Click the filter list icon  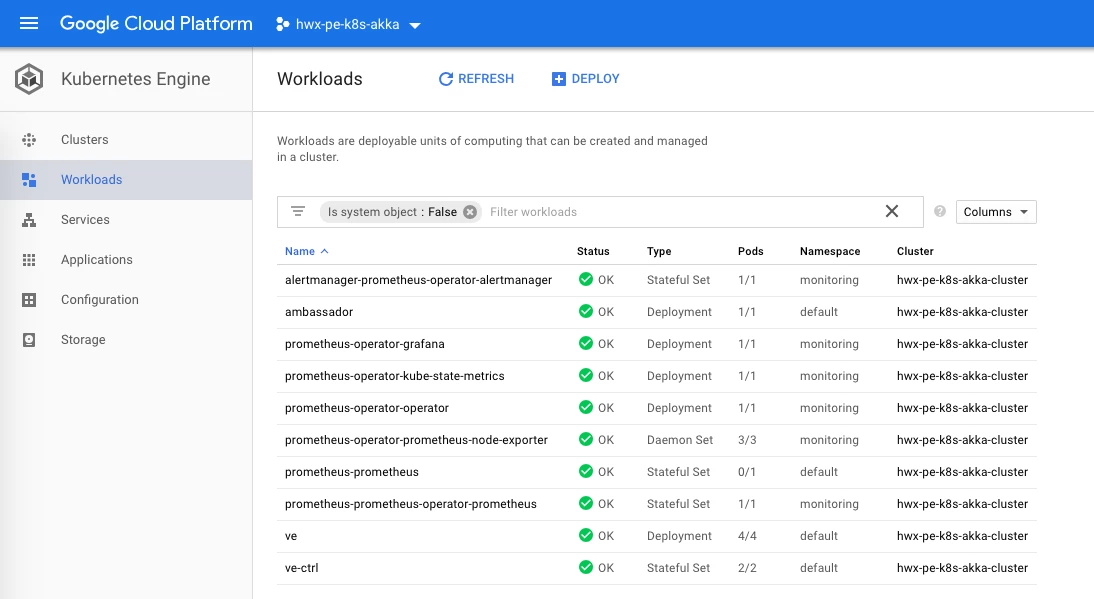point(298,211)
